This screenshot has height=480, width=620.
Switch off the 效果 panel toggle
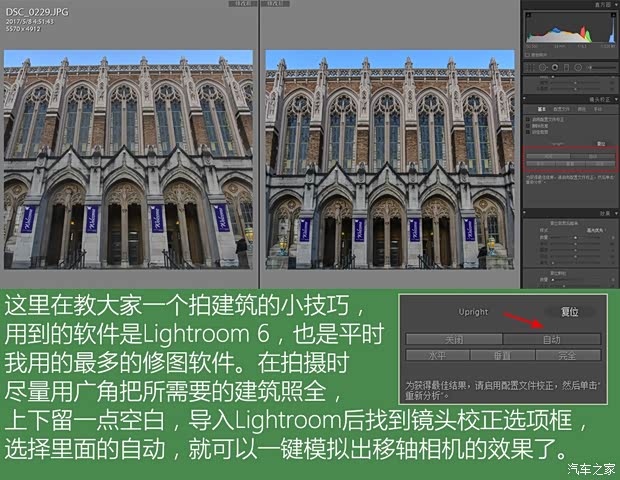tap(525, 213)
